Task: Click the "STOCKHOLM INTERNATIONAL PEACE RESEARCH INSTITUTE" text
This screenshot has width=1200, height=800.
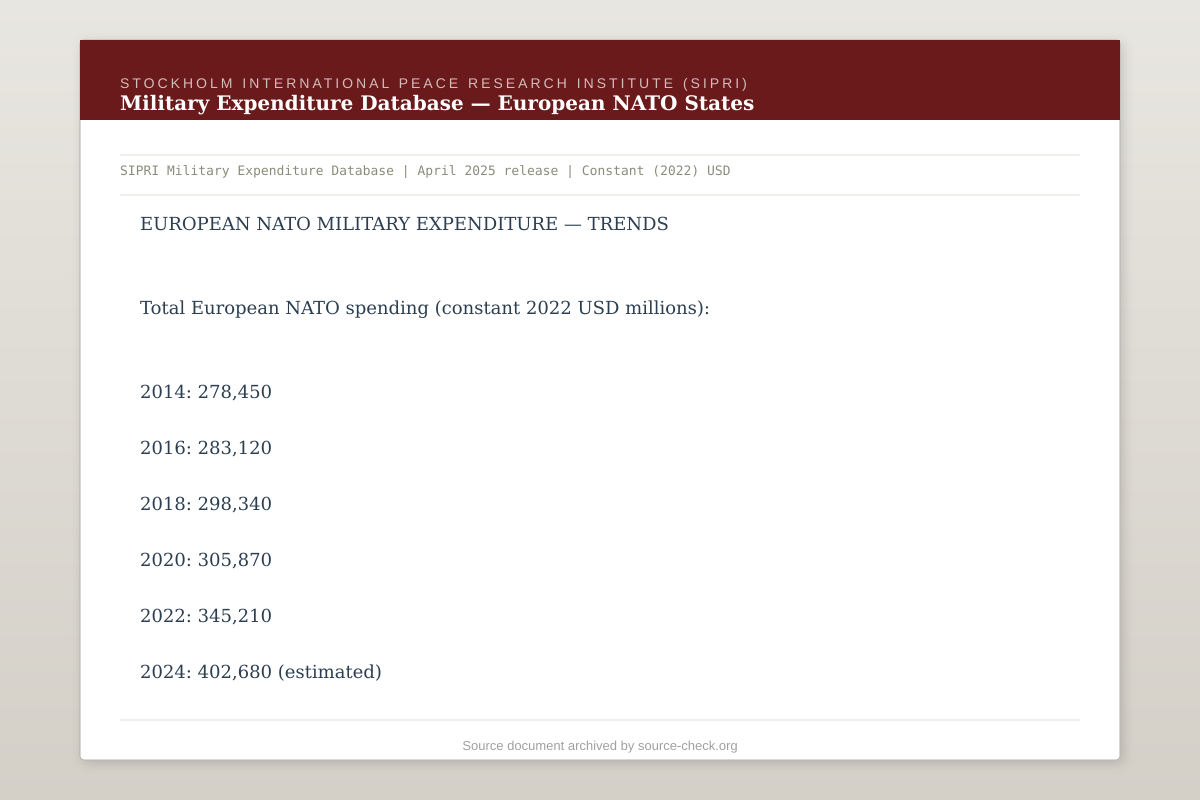Action: [435, 83]
